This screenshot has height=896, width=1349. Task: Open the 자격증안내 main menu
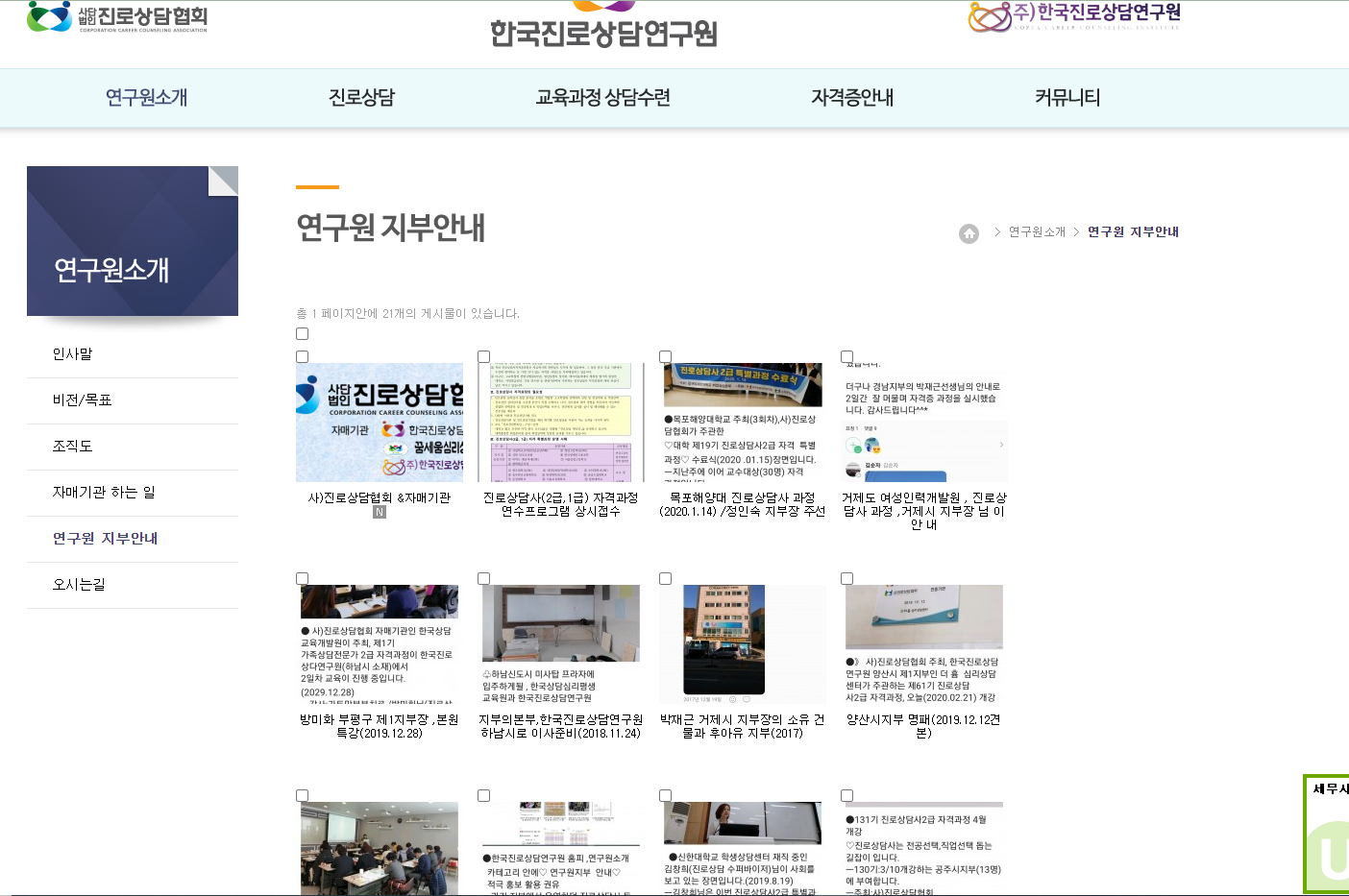[852, 97]
